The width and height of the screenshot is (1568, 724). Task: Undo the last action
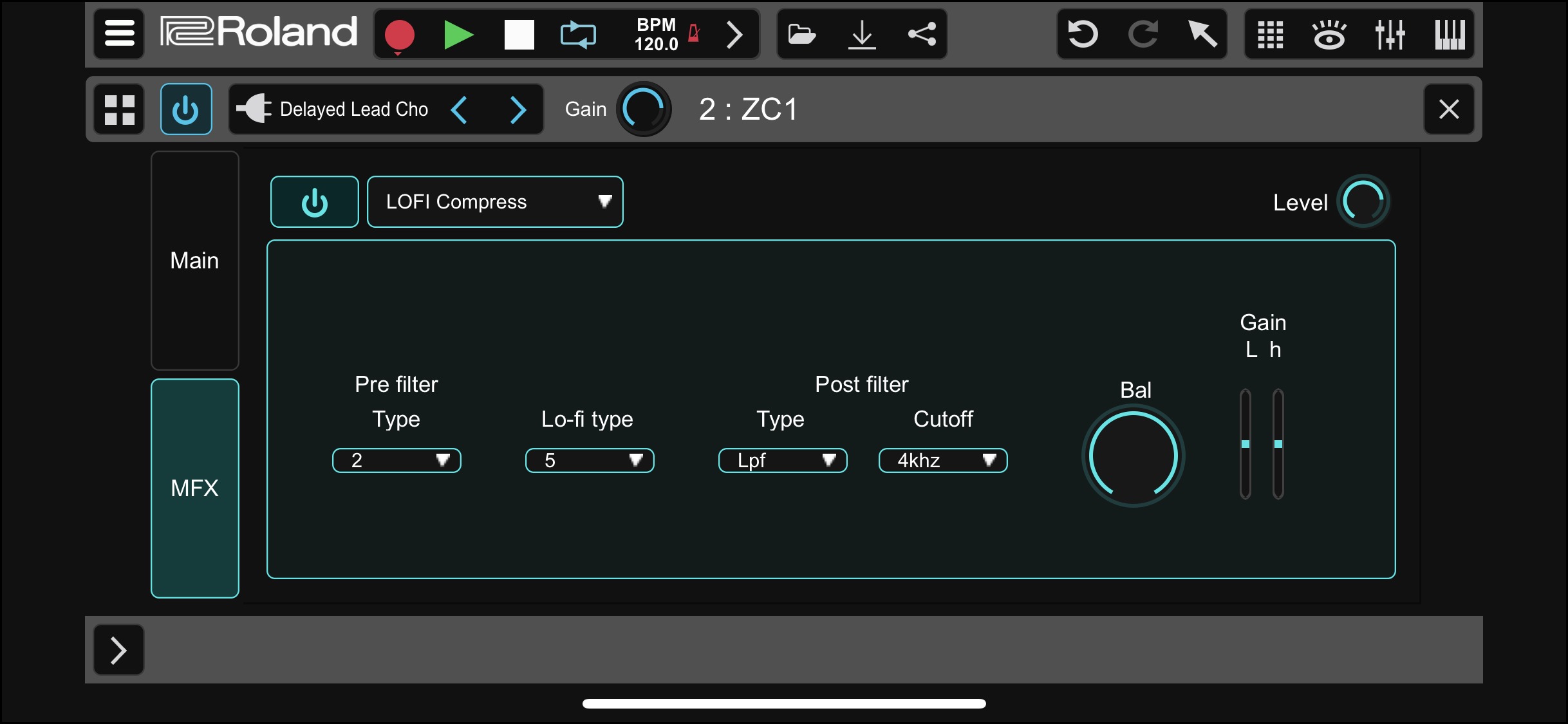coord(1083,34)
